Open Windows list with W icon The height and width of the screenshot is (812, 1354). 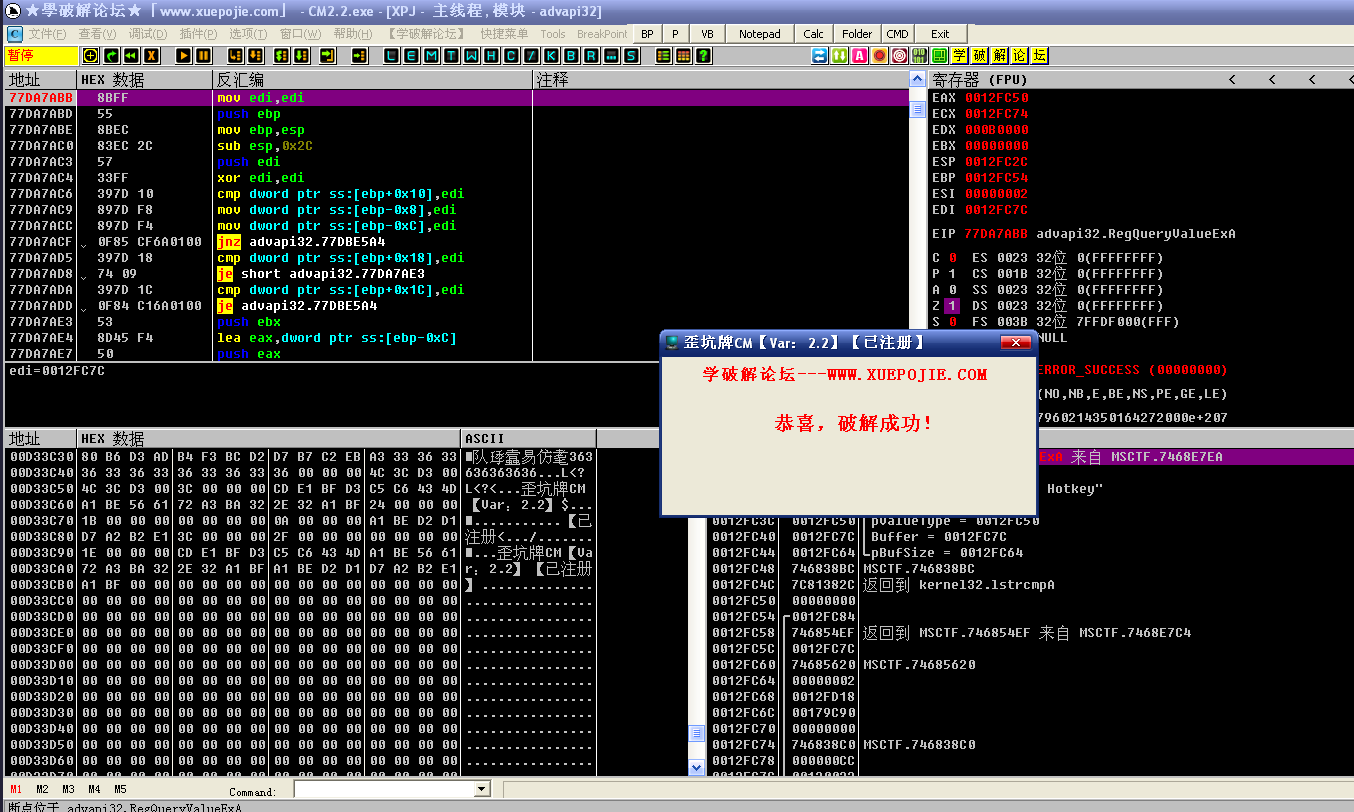(471, 56)
